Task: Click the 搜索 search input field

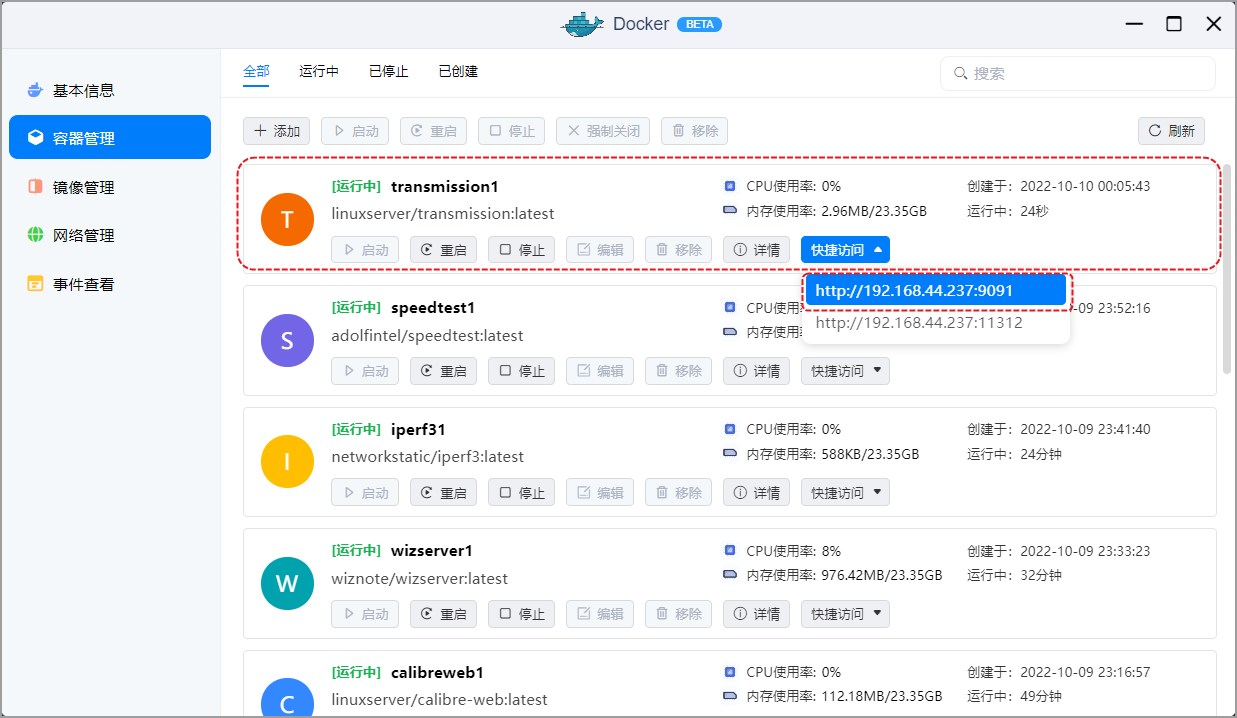Action: click(x=1077, y=73)
